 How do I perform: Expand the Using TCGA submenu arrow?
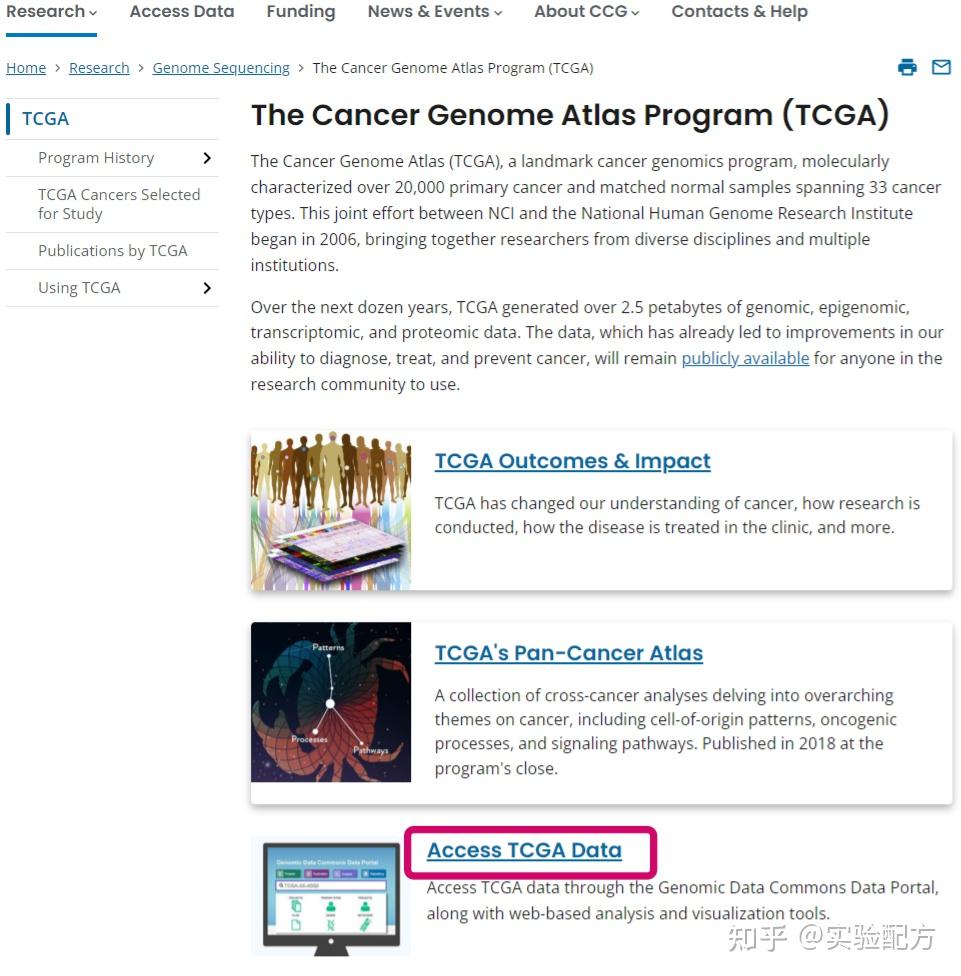pos(207,288)
